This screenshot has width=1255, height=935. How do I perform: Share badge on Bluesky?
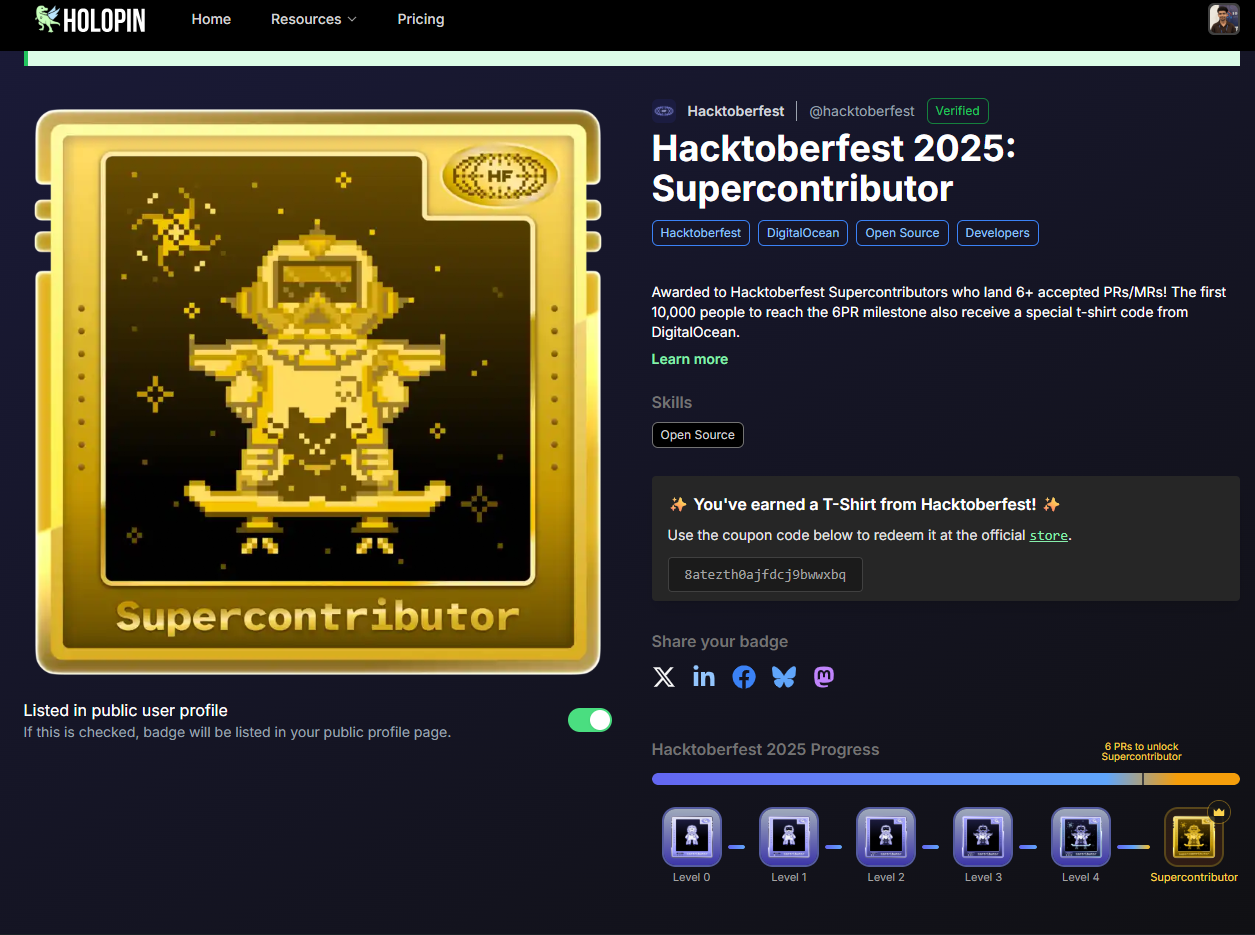click(x=784, y=677)
